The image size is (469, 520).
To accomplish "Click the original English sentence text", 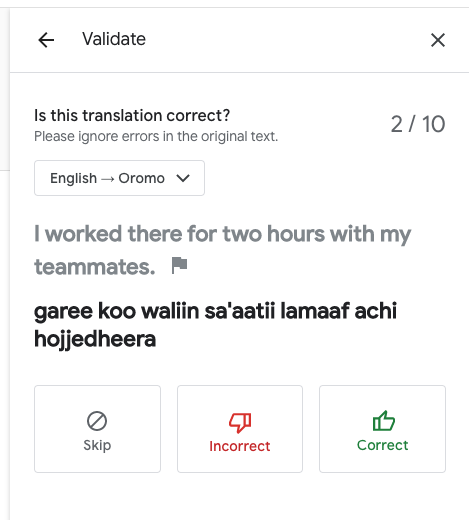I will coord(223,250).
